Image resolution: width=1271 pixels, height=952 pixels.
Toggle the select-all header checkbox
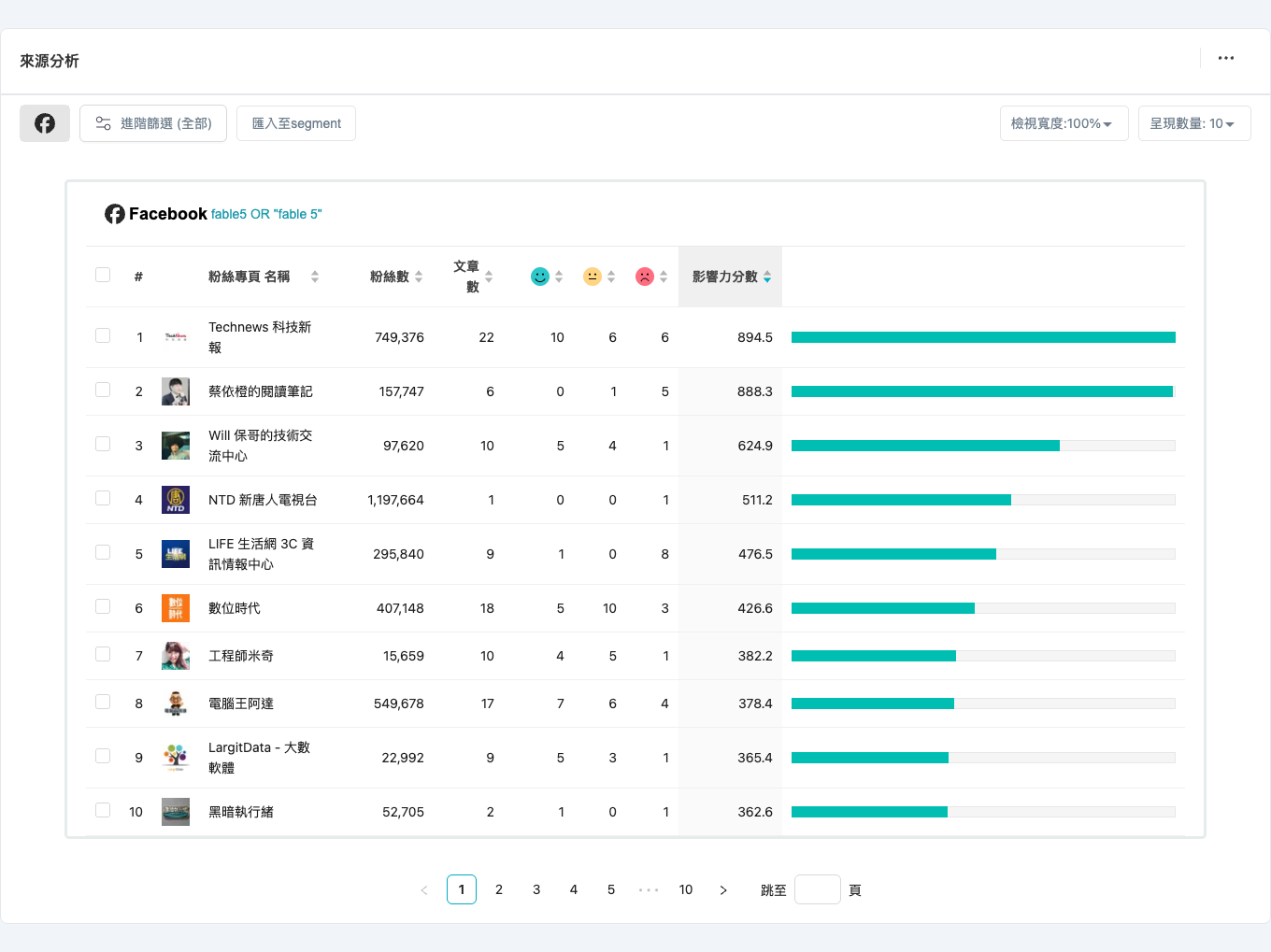pyautogui.click(x=103, y=275)
